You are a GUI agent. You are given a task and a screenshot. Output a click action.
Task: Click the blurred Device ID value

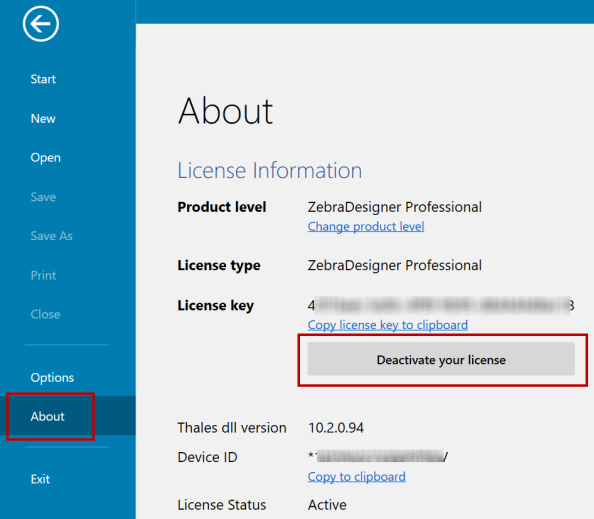(x=378, y=457)
